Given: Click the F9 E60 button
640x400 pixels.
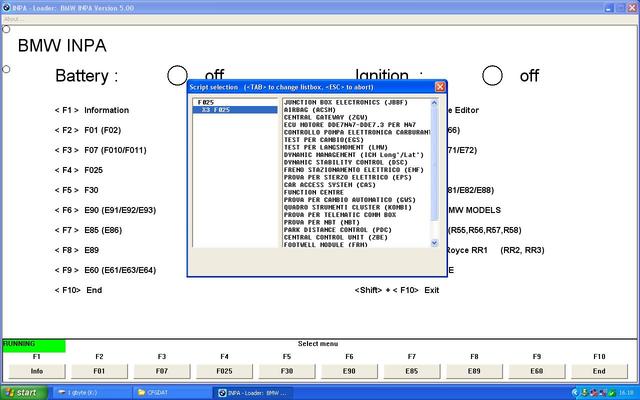Looking at the screenshot, I should [537, 371].
